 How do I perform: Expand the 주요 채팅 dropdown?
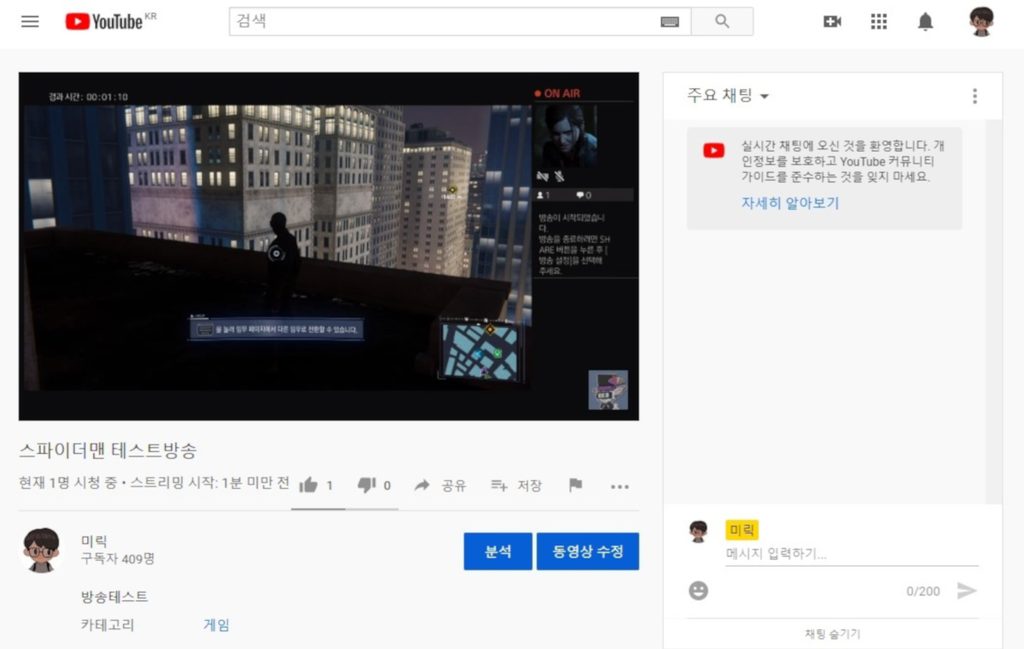pyautogui.click(x=728, y=95)
